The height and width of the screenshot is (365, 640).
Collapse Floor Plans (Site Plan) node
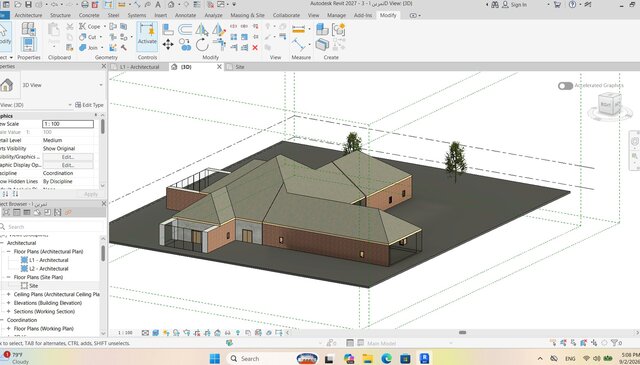pos(9,277)
